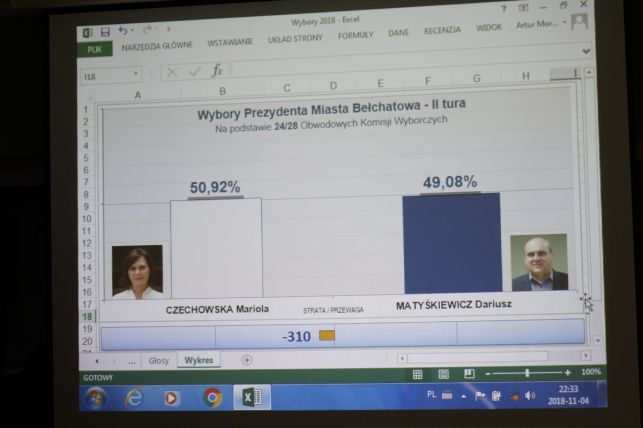Click the Windows Start button
Image resolution: width=643 pixels, height=428 pixels.
click(x=95, y=397)
